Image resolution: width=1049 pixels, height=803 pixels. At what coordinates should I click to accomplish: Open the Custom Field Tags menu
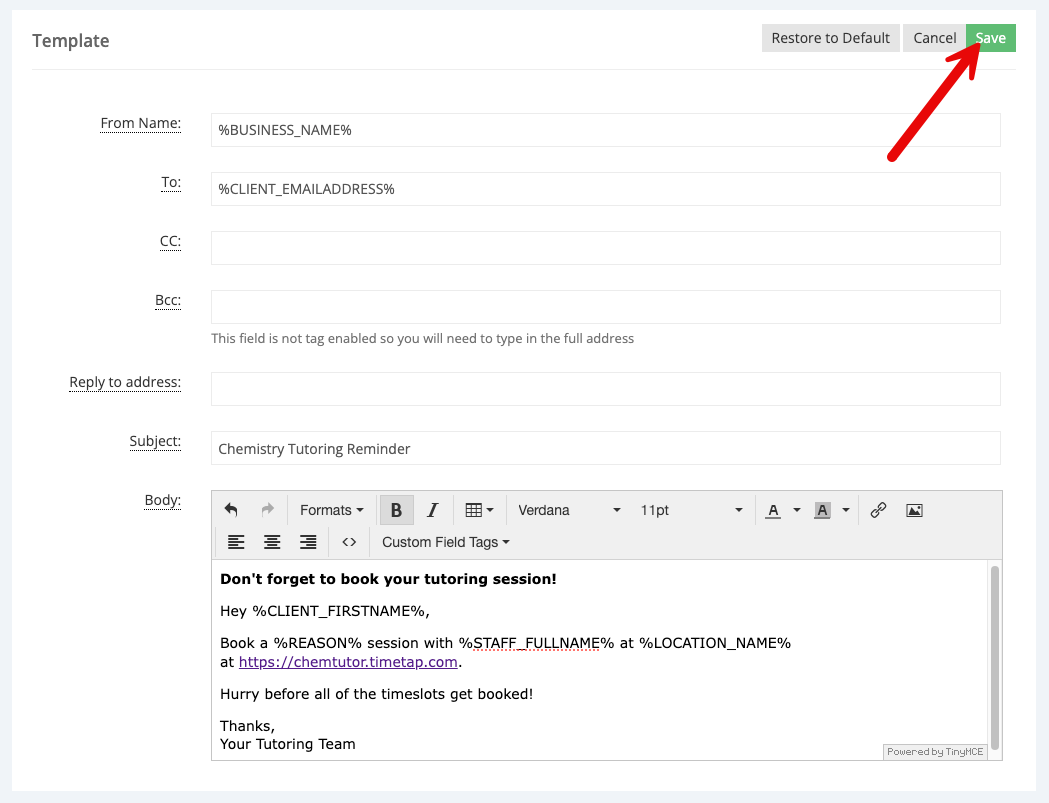[446, 542]
